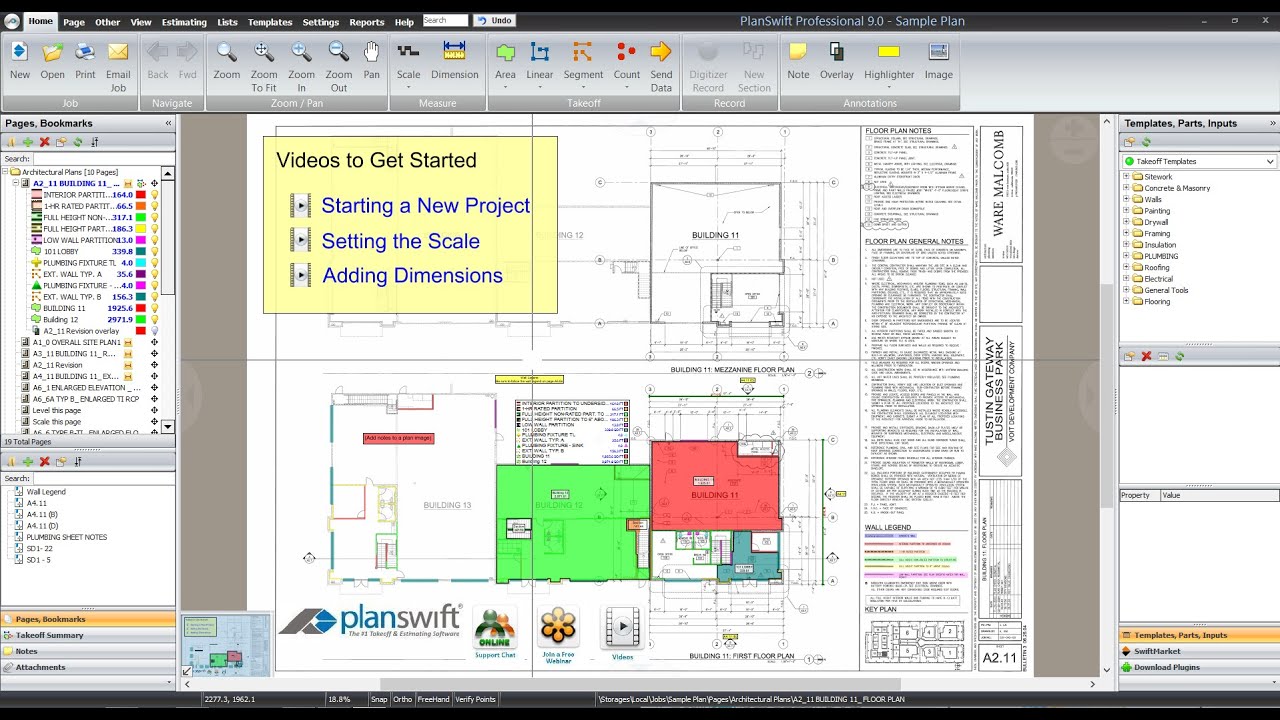Toggle visibility bulb for BUILDING 11 item
Screen dimensions: 1280x720
pyautogui.click(x=155, y=308)
